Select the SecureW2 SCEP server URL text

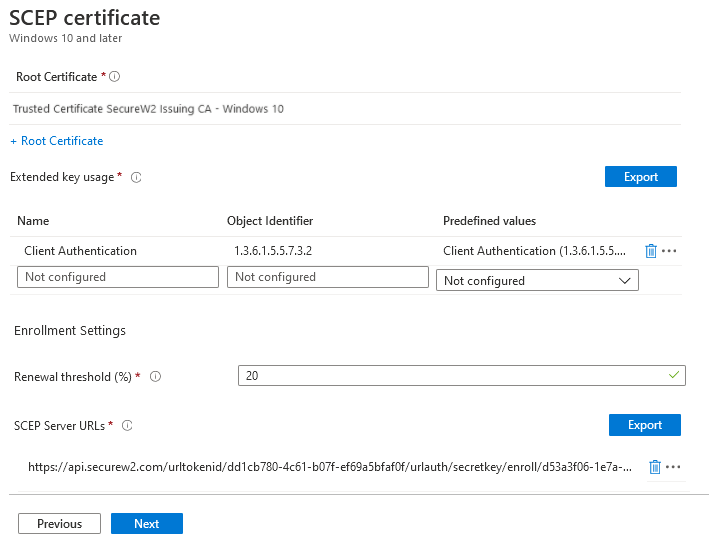pos(330,467)
